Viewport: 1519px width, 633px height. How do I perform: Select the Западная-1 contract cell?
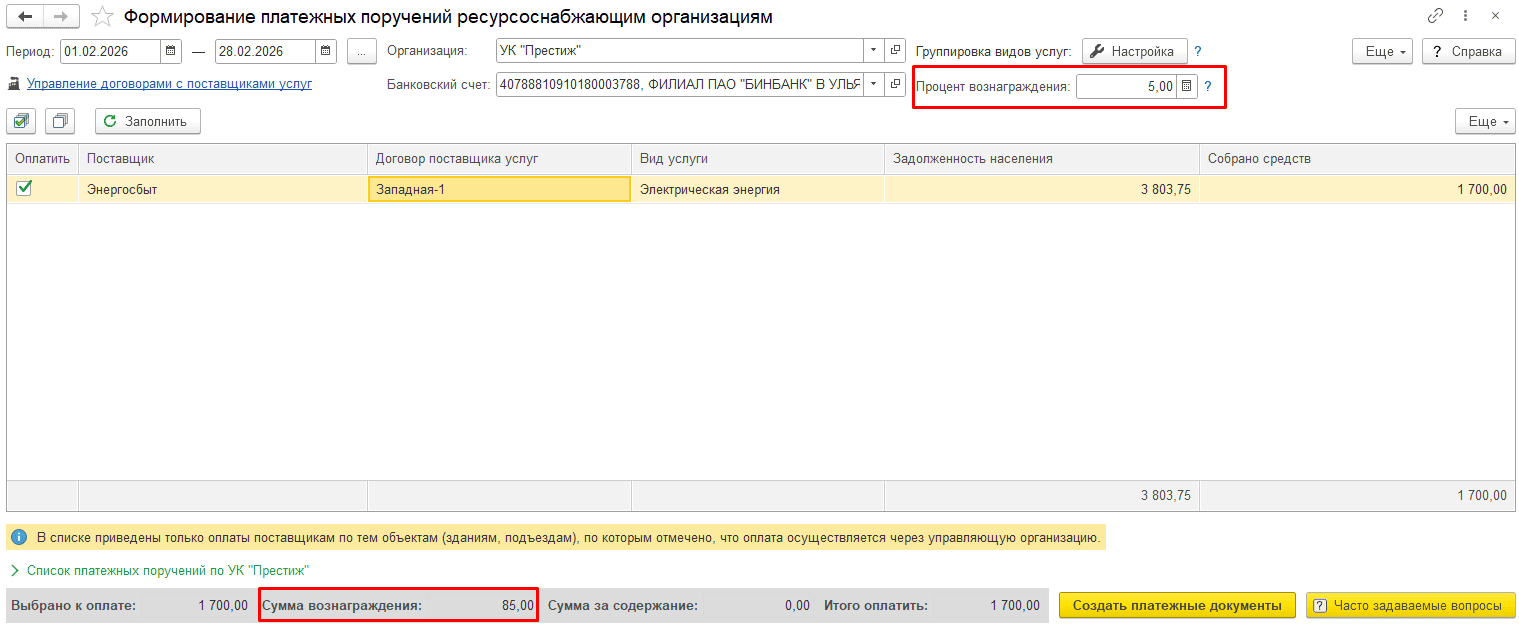point(498,189)
